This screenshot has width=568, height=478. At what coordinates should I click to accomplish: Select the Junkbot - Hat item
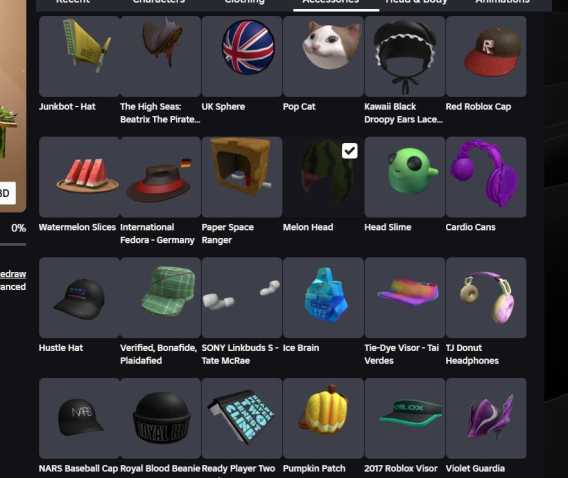79,56
